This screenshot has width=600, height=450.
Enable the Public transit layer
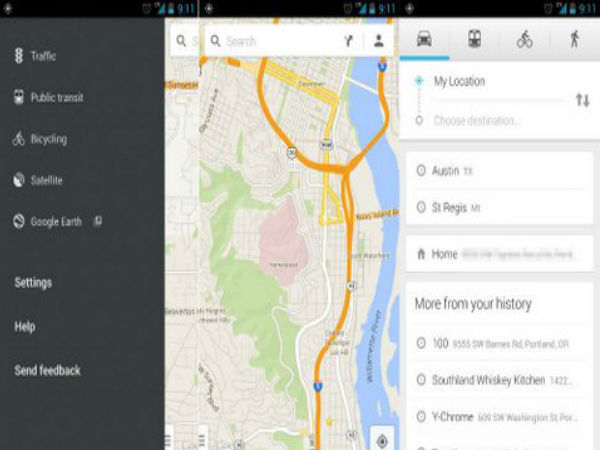tap(56, 98)
